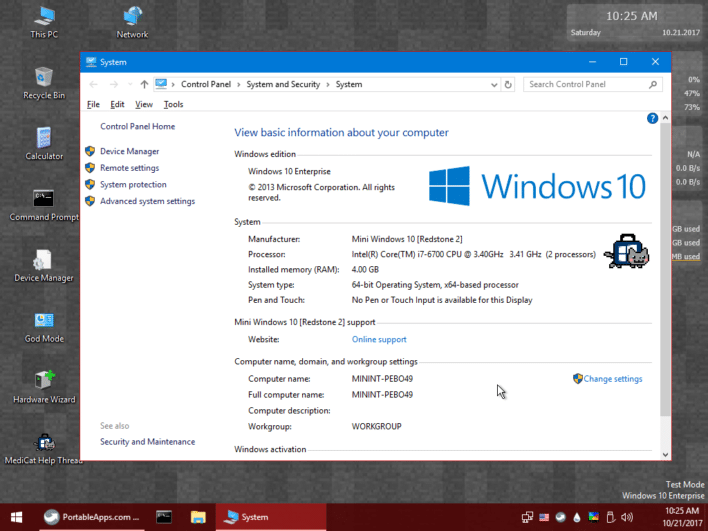The image size is (708, 531).
Task: Open Tools menu
Action: pos(173,104)
